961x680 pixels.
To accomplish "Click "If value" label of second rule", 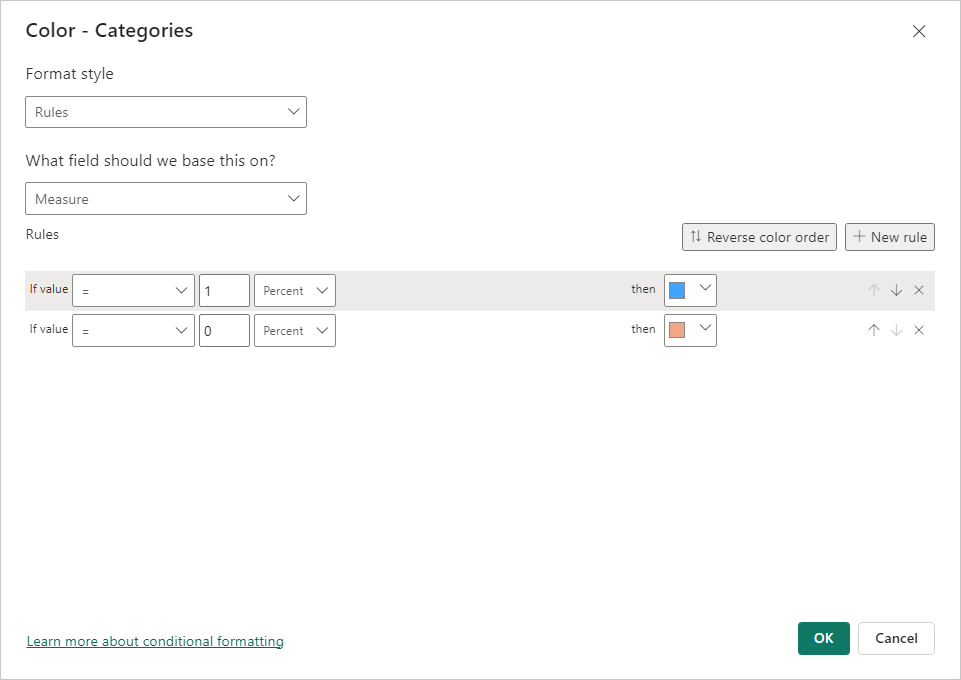I will 49,329.
